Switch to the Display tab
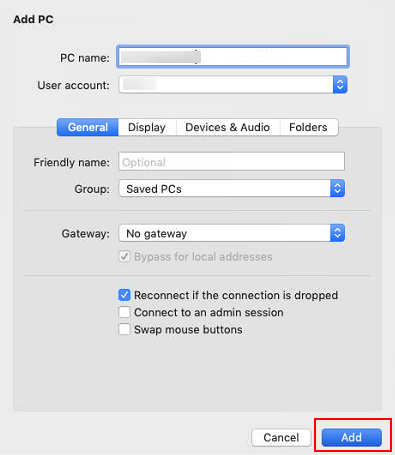 pyautogui.click(x=147, y=127)
